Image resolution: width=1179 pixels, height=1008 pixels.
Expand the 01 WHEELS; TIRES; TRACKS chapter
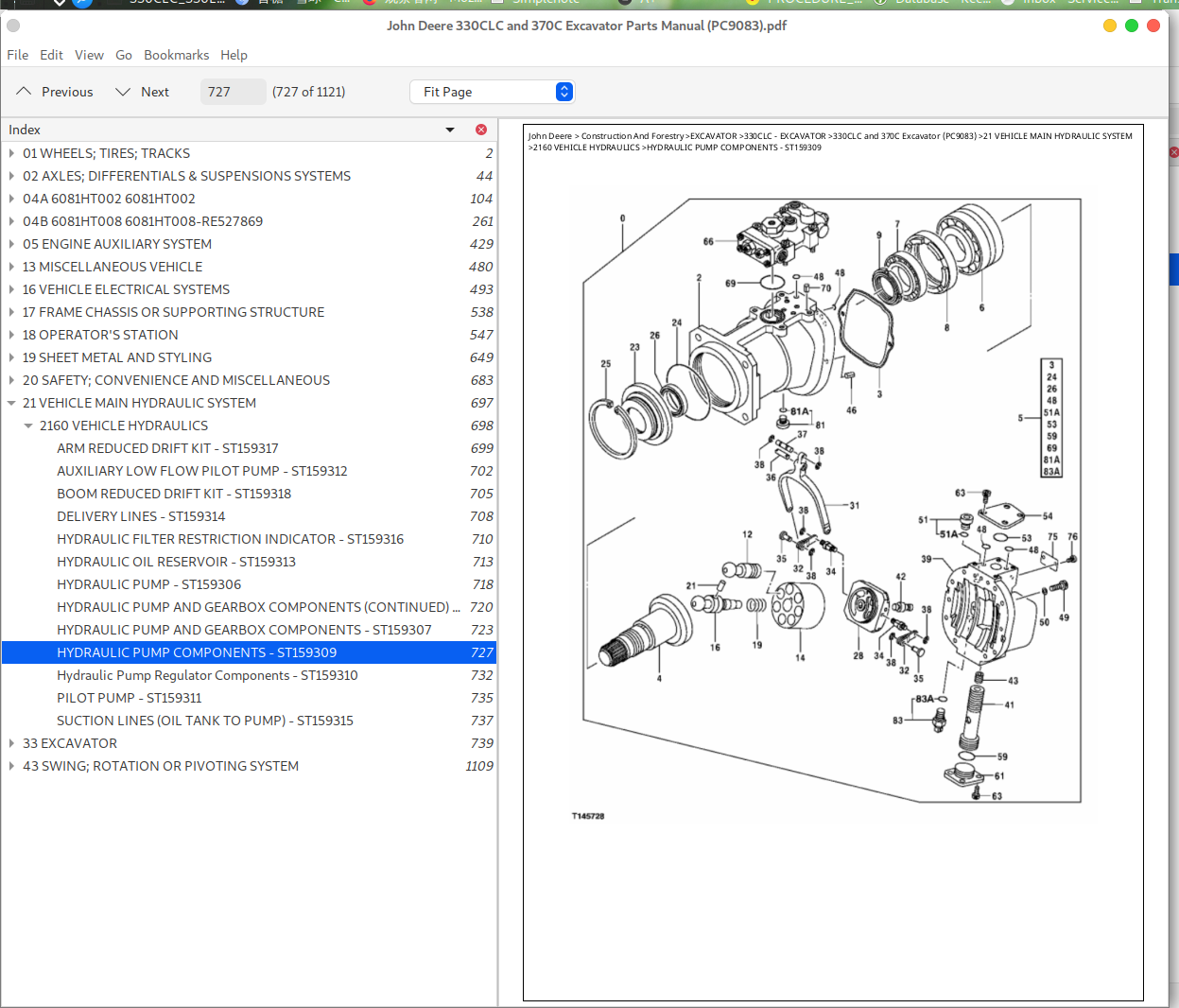point(11,153)
